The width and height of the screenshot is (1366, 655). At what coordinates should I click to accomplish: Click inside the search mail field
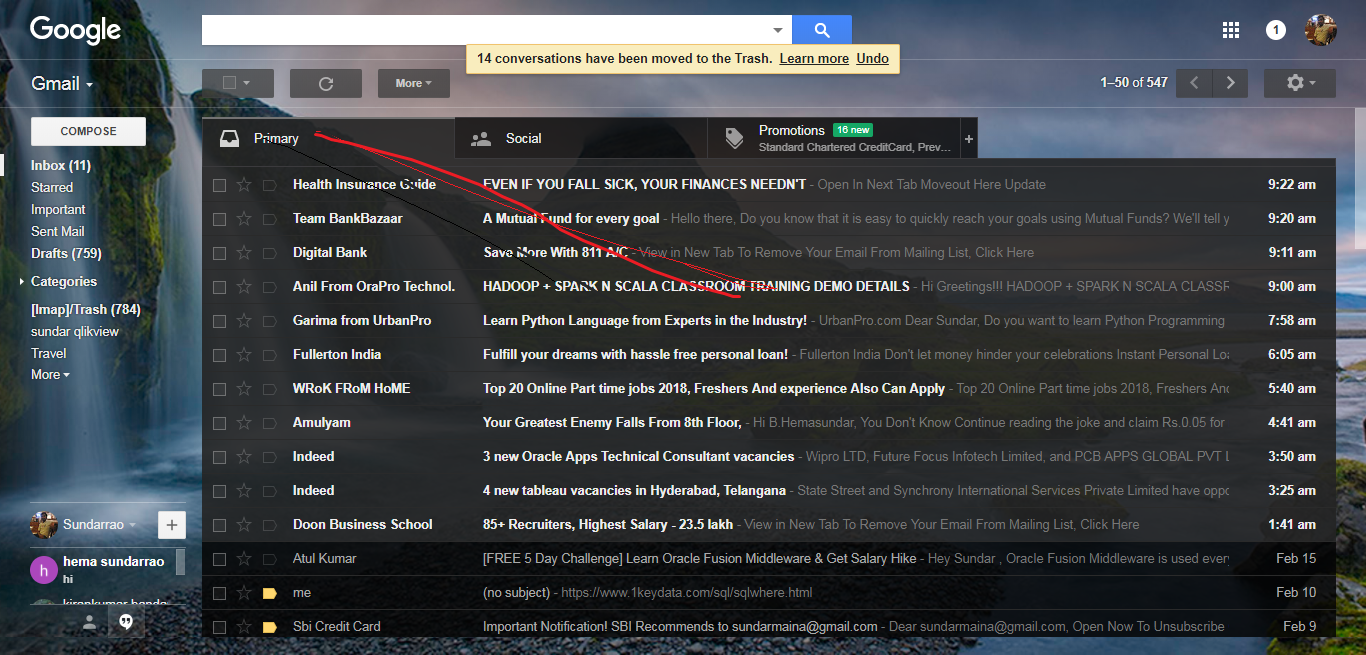[x=485, y=30]
